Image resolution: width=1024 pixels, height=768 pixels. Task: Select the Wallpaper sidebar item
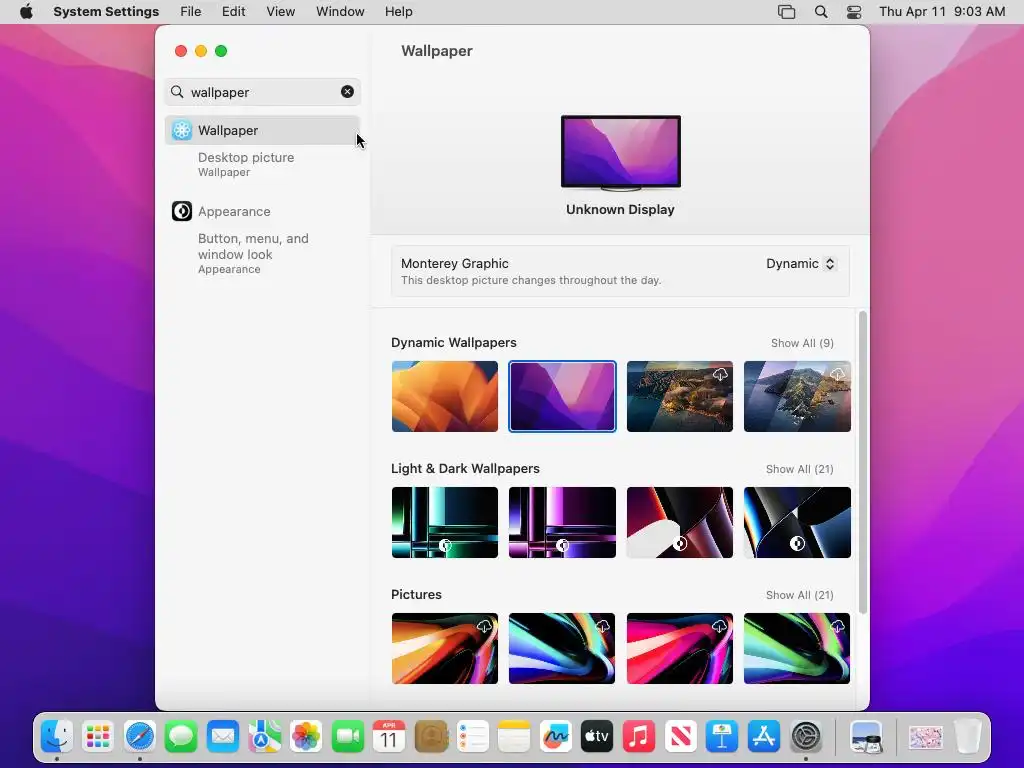(x=263, y=131)
